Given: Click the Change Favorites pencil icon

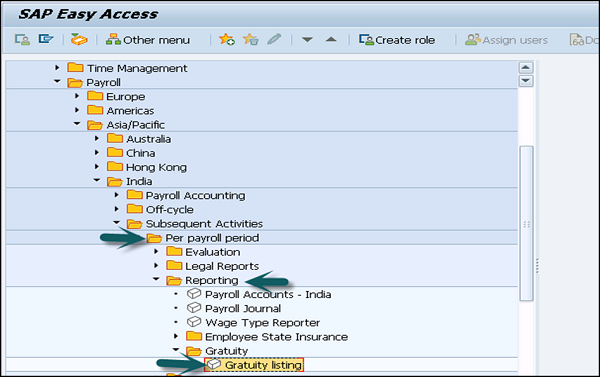Looking at the screenshot, I should [x=274, y=39].
